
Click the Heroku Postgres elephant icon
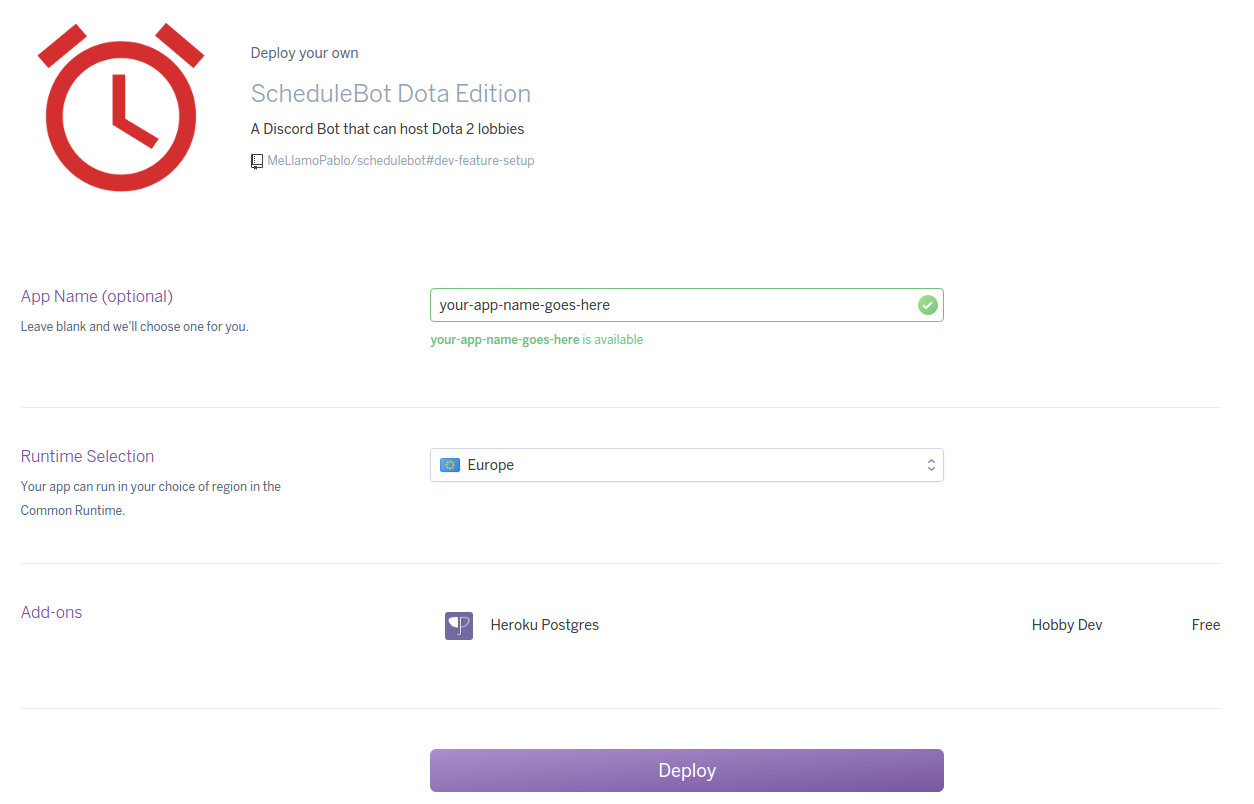pyautogui.click(x=459, y=626)
